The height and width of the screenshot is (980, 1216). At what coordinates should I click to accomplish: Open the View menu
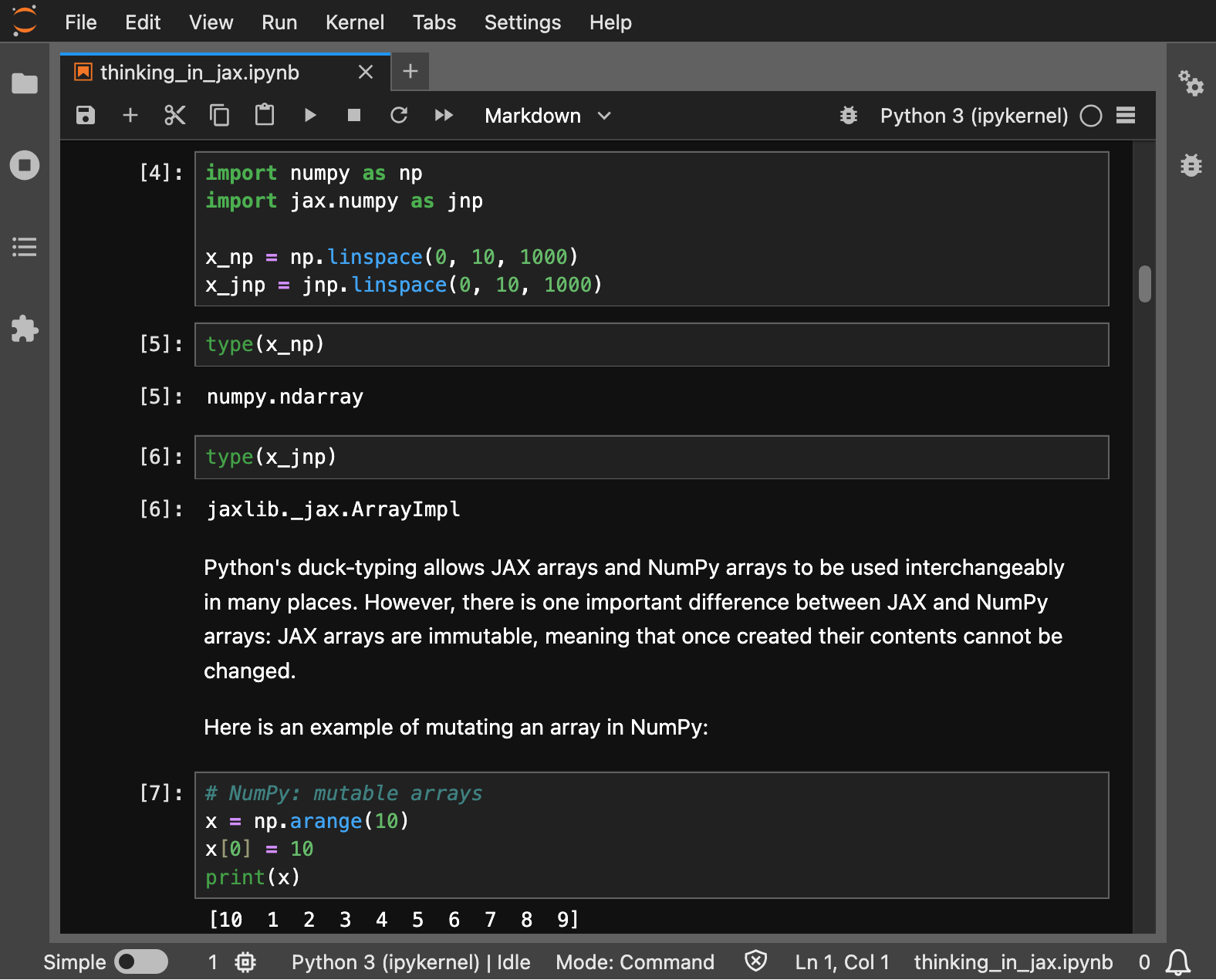coord(211,22)
